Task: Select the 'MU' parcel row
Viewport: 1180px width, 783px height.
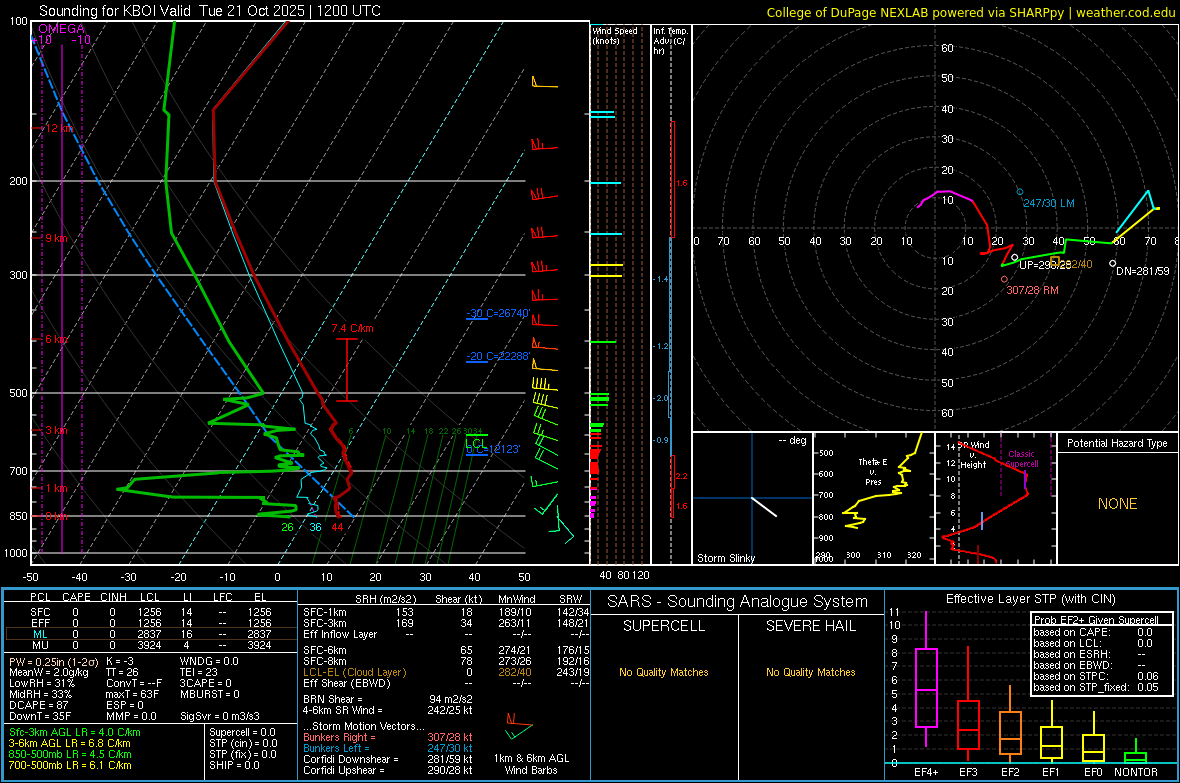Action: coord(151,645)
